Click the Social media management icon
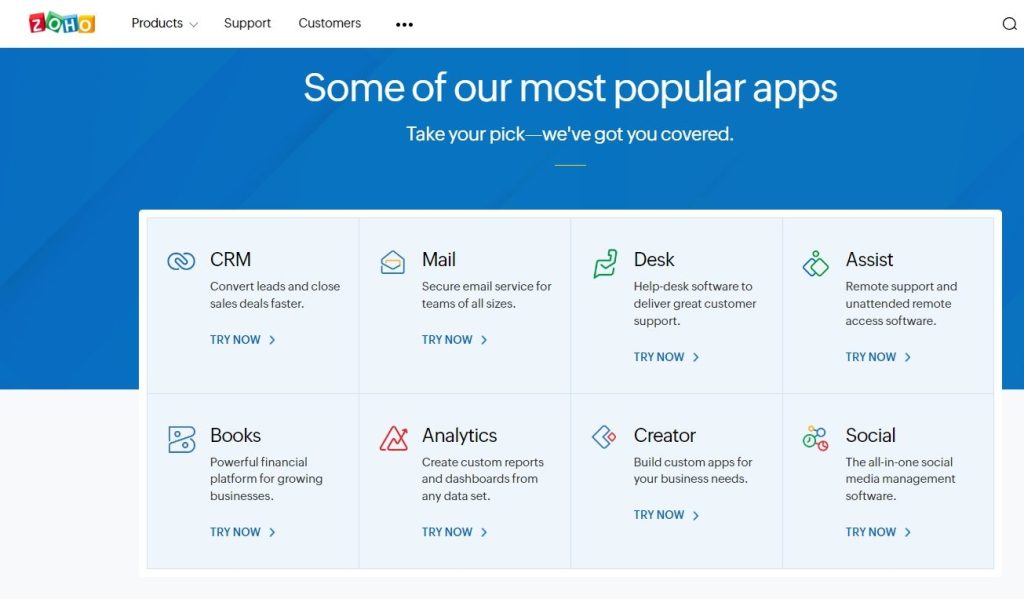 [x=815, y=436]
